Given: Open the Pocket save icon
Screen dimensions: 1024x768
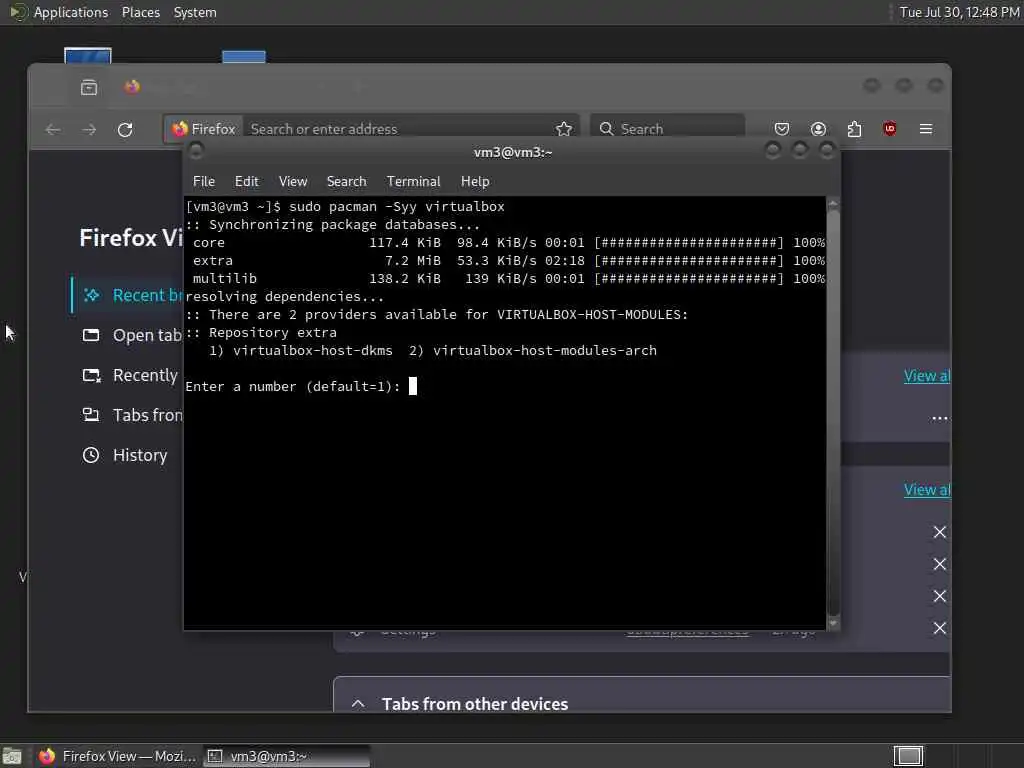Looking at the screenshot, I should 782,129.
